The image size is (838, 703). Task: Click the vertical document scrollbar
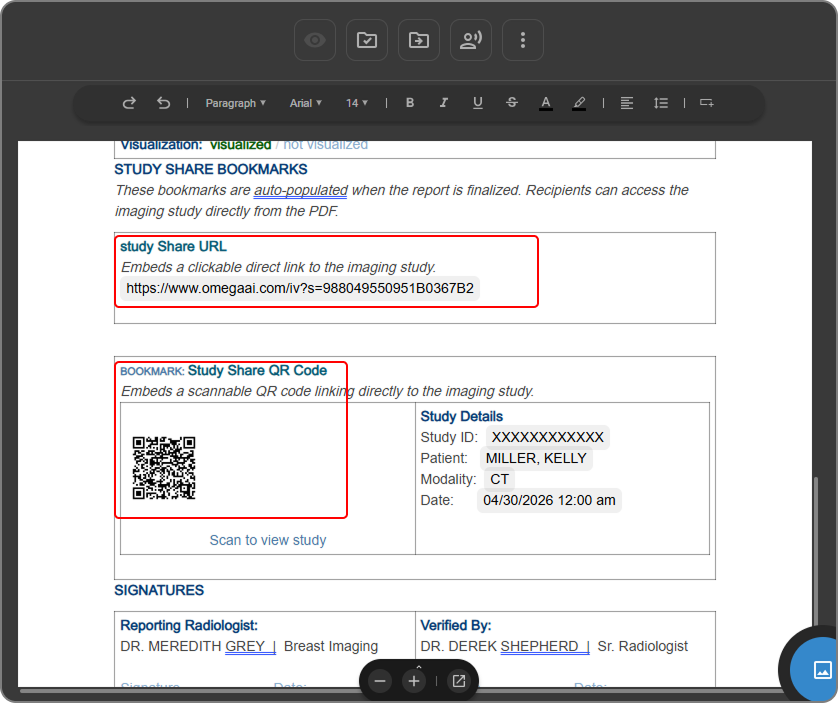pos(816,551)
